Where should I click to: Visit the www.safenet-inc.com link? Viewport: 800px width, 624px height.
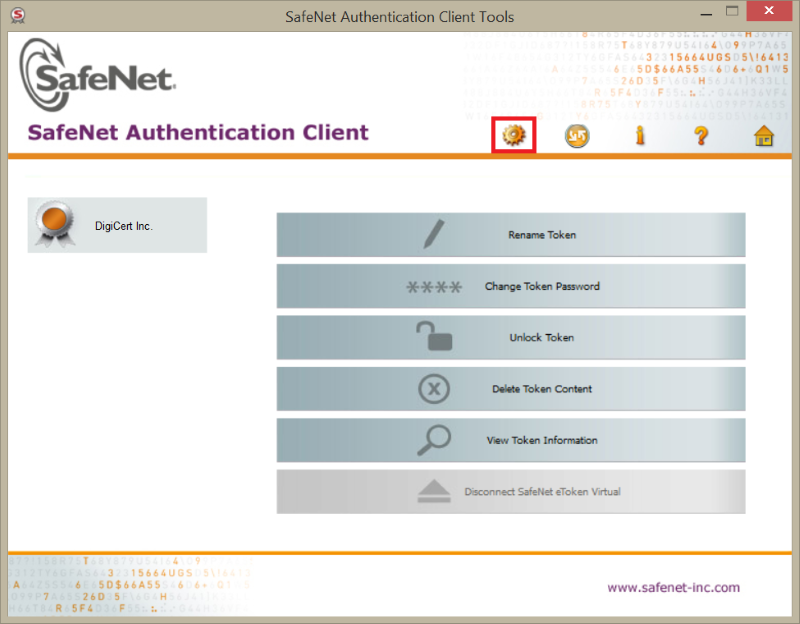[673, 587]
